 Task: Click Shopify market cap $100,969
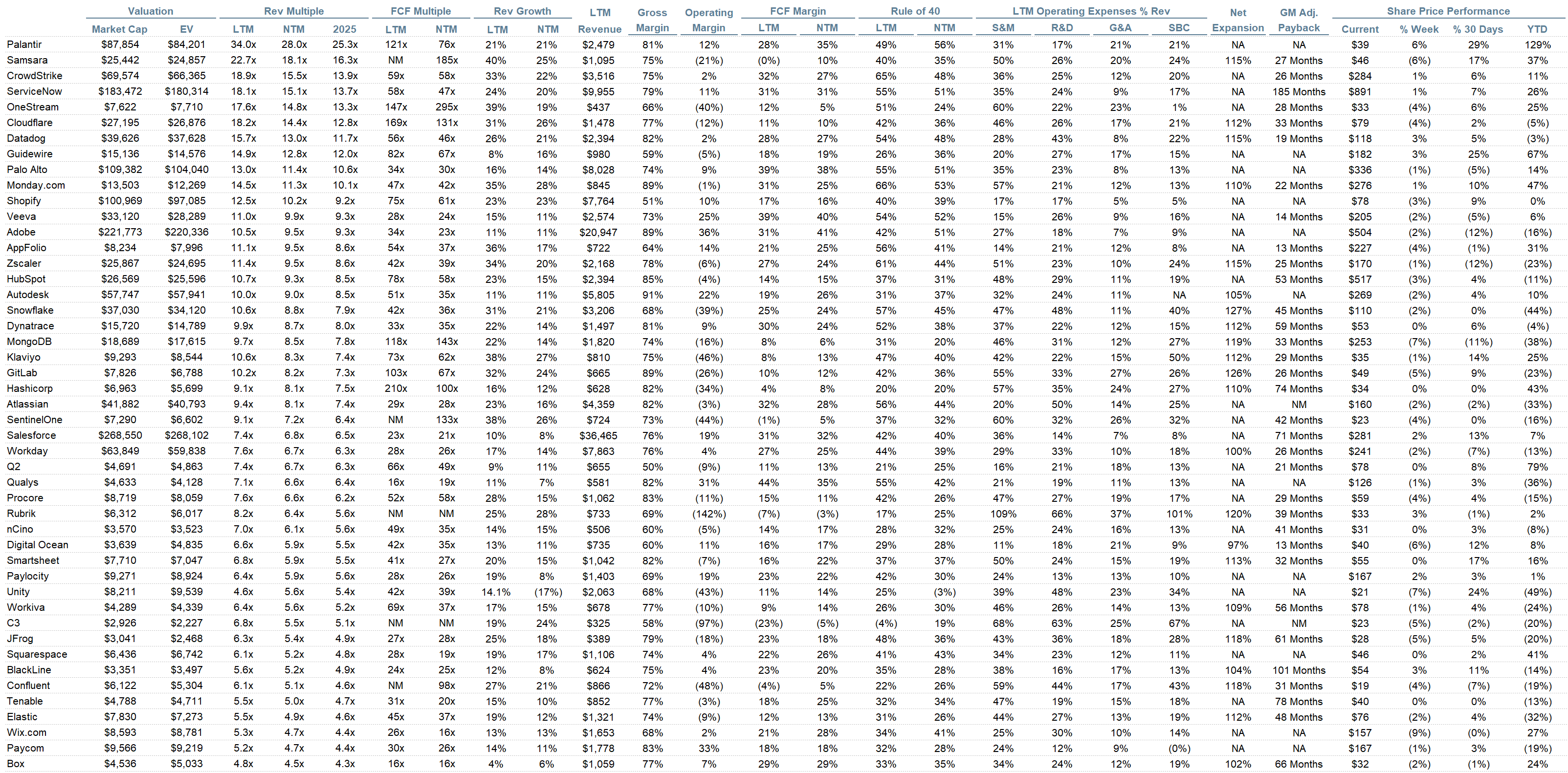click(x=120, y=201)
